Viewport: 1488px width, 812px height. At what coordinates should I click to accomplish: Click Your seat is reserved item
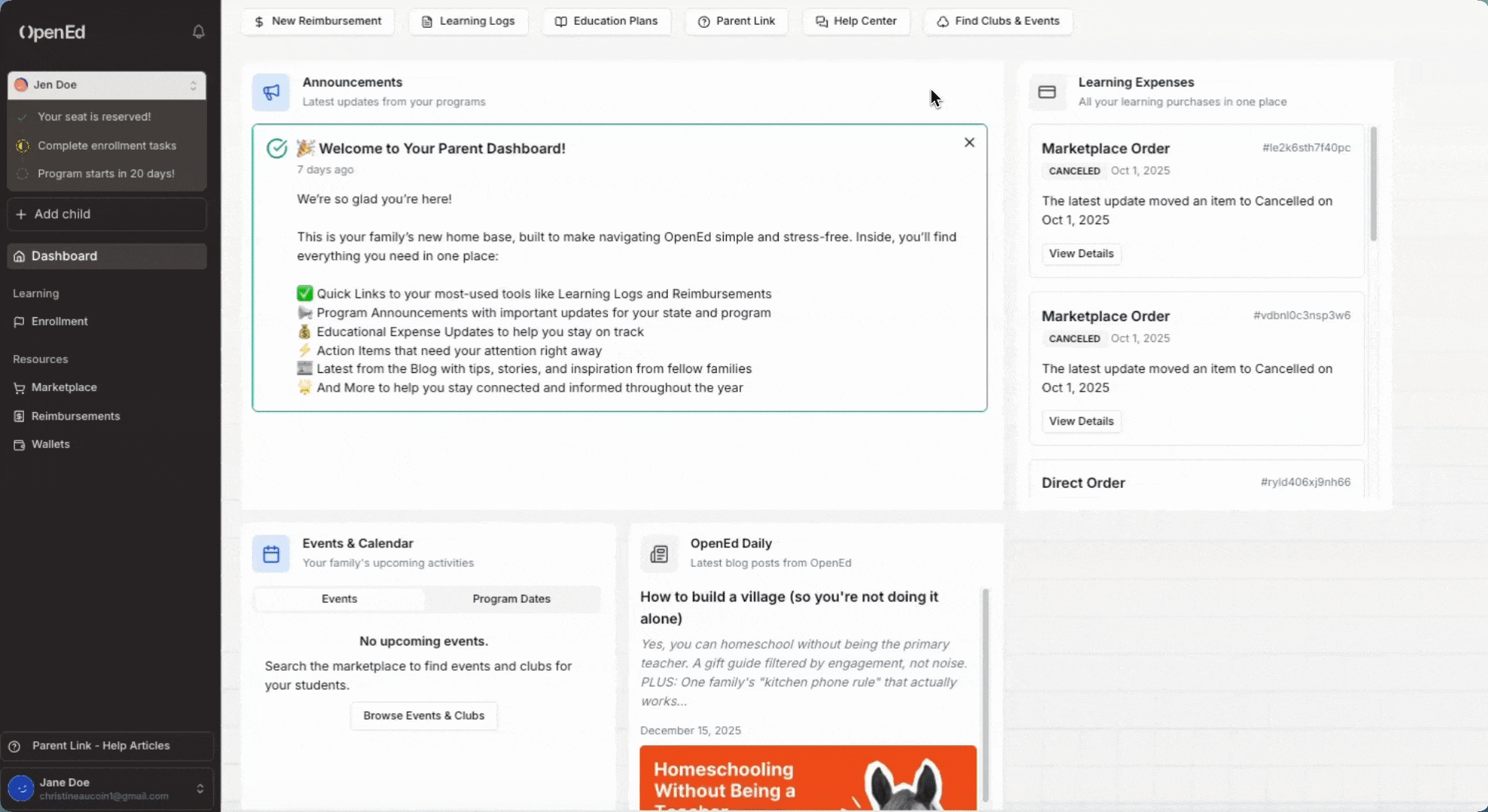(x=94, y=117)
